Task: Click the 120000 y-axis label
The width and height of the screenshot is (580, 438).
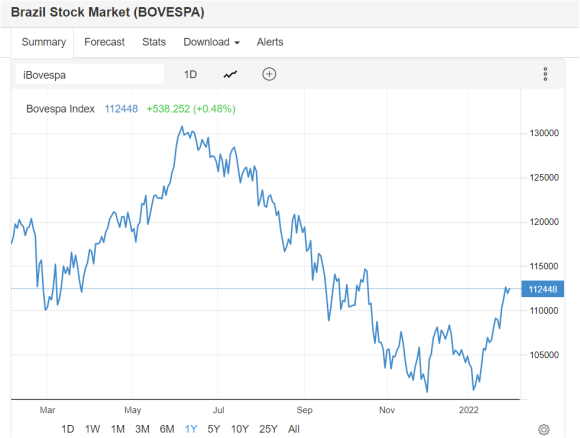Action: pos(544,222)
